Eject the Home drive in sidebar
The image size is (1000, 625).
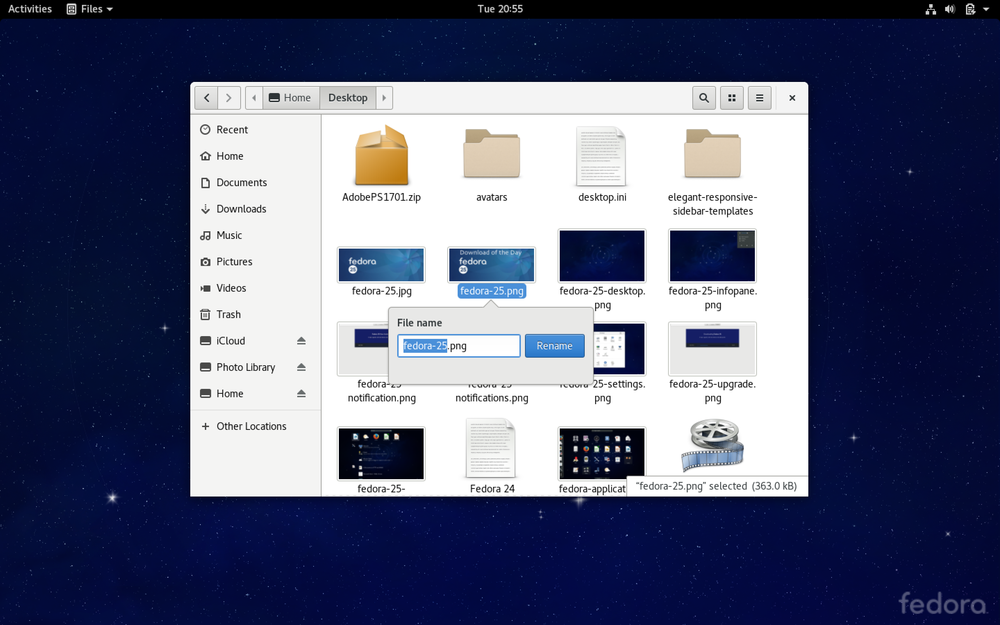[x=301, y=393]
